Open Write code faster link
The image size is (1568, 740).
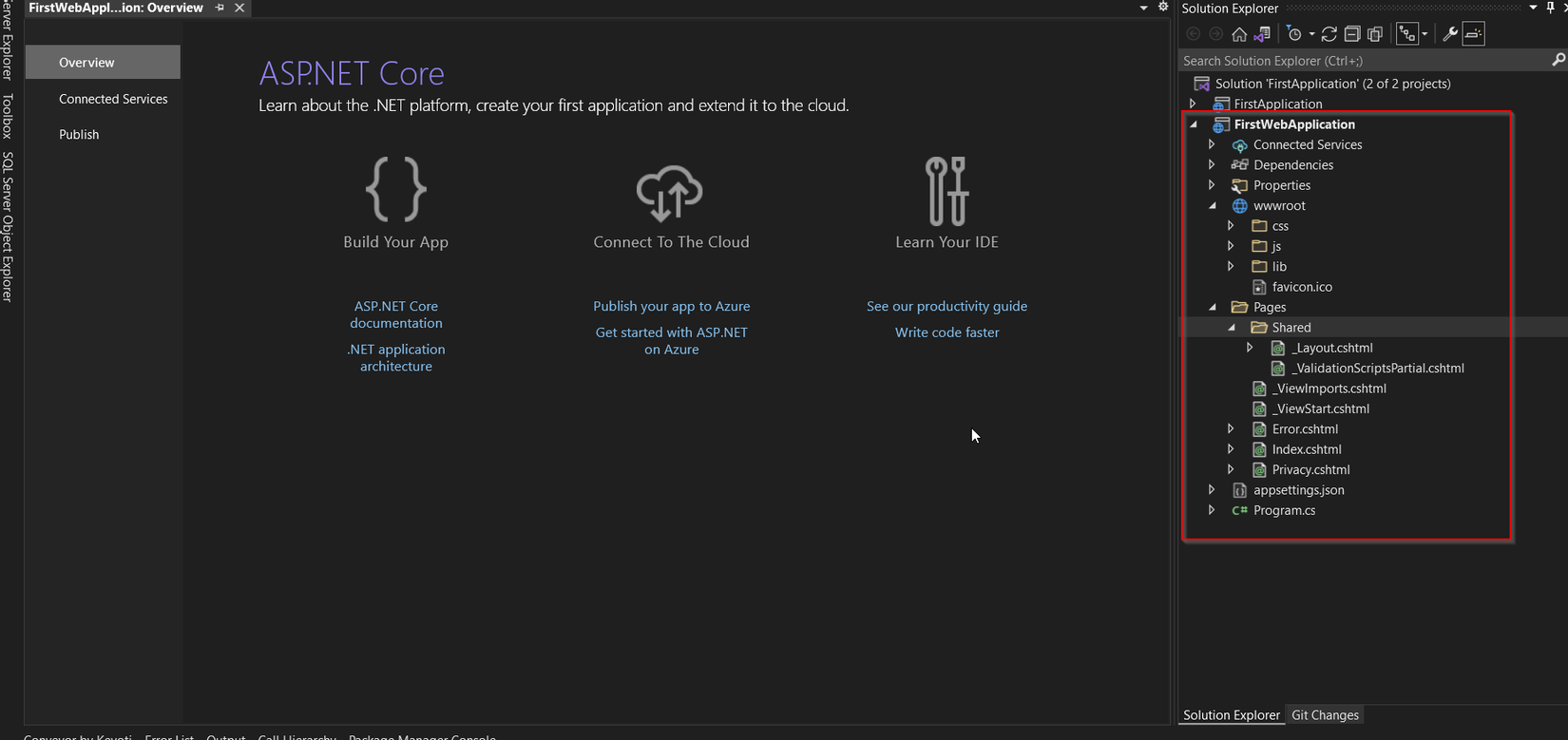point(947,332)
